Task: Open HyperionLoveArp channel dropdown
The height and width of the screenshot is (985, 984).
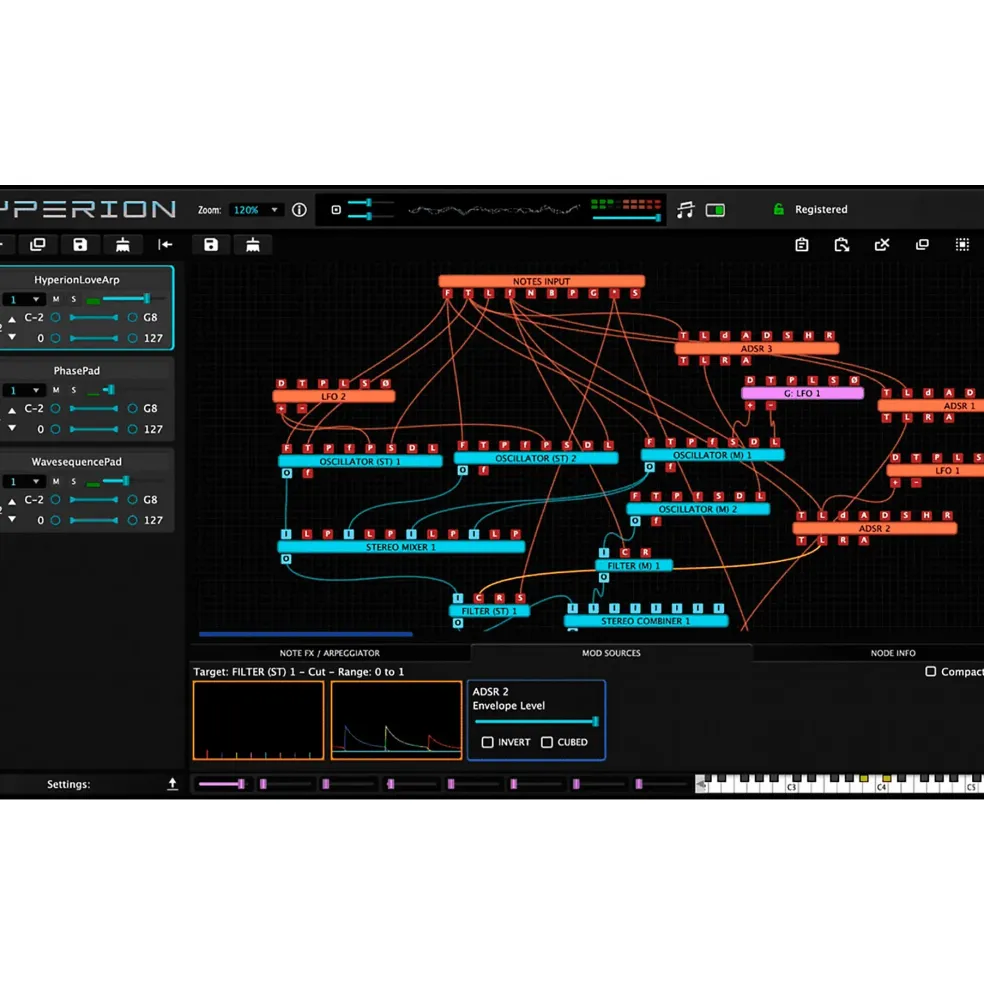Action: tap(23, 300)
